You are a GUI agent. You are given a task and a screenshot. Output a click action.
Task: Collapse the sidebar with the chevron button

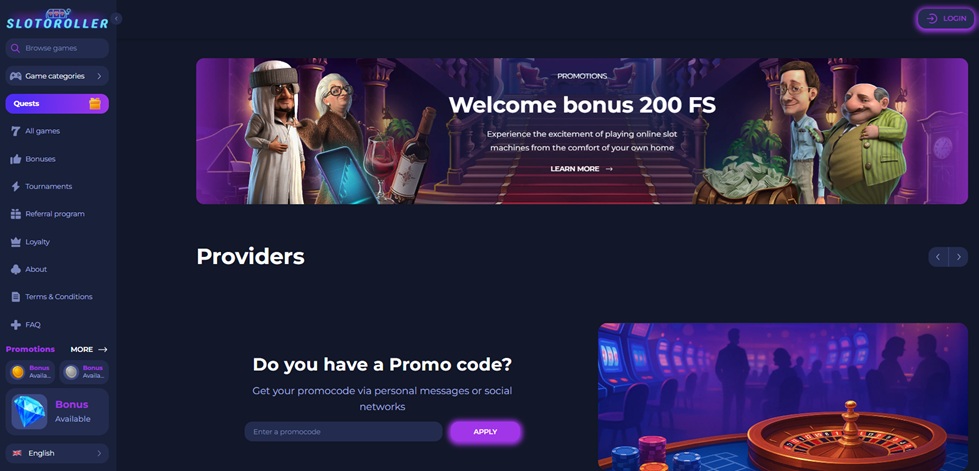116,19
